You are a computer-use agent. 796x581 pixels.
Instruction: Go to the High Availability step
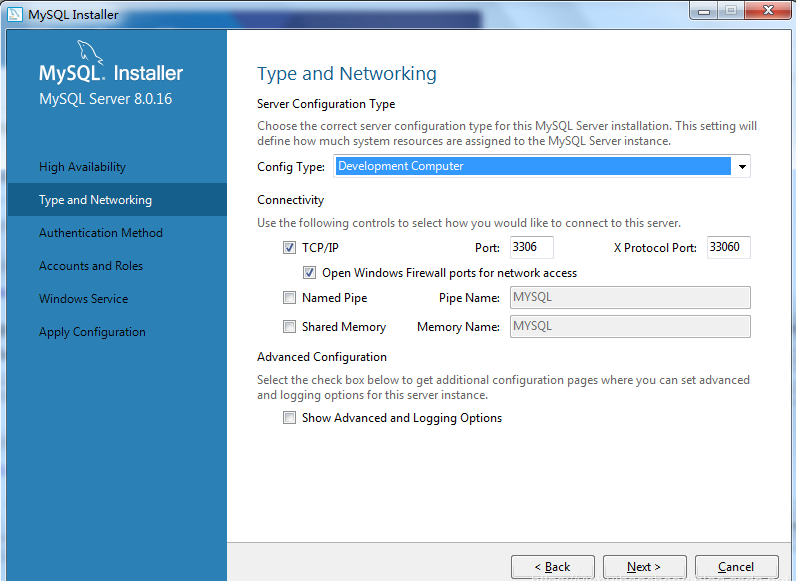(82, 167)
